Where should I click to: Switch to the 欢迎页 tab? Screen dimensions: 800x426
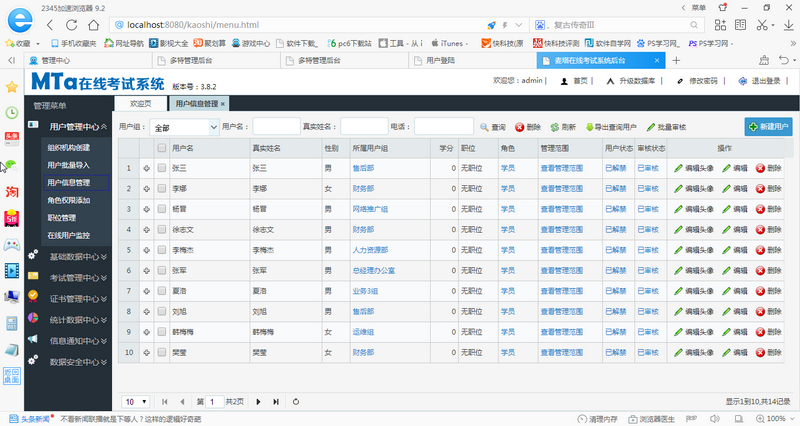[x=140, y=104]
